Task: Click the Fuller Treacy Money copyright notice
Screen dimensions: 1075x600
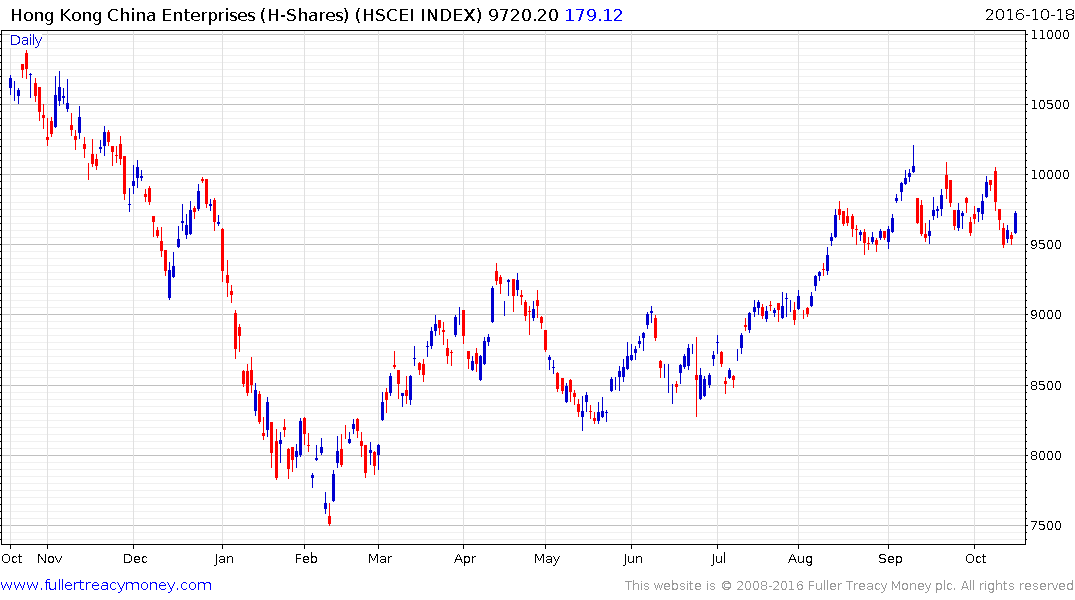Action: pos(849,585)
